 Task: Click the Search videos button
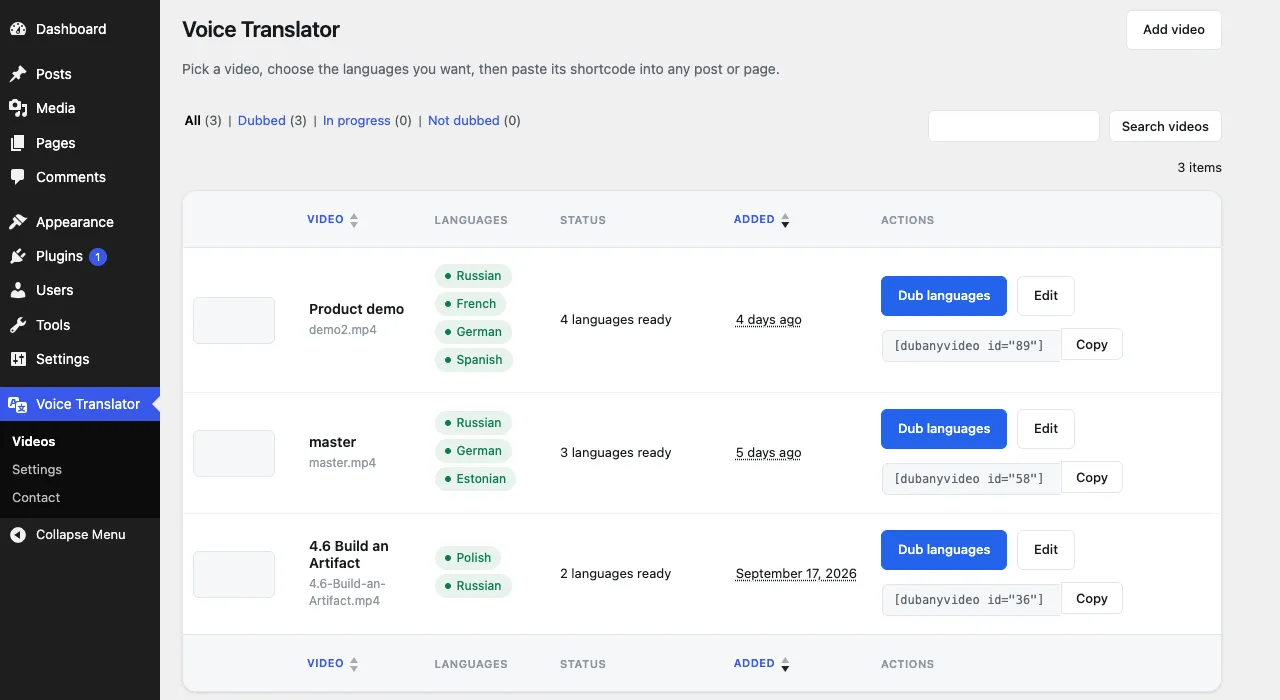[1165, 126]
